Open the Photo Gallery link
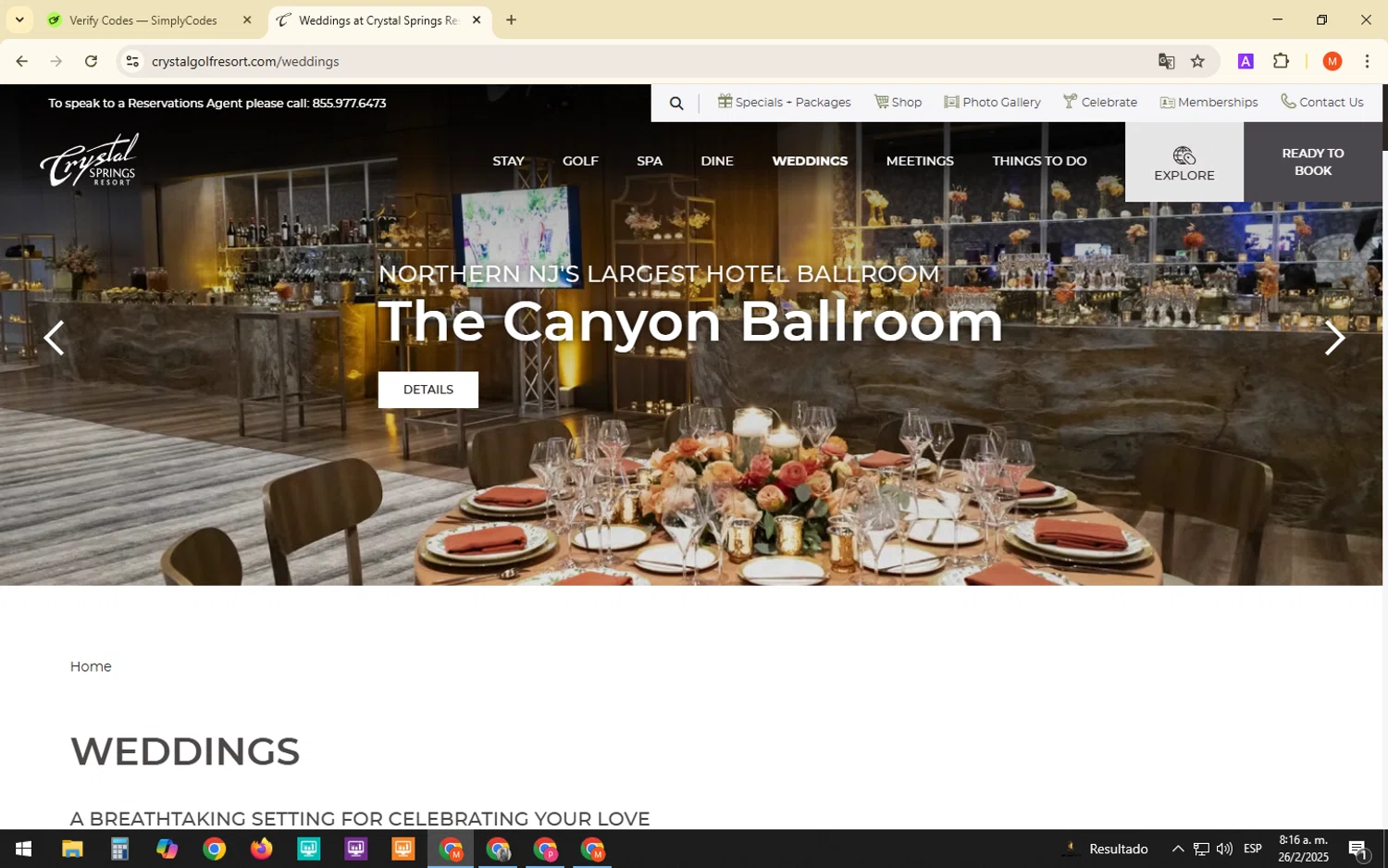This screenshot has height=868, width=1388. [992, 102]
